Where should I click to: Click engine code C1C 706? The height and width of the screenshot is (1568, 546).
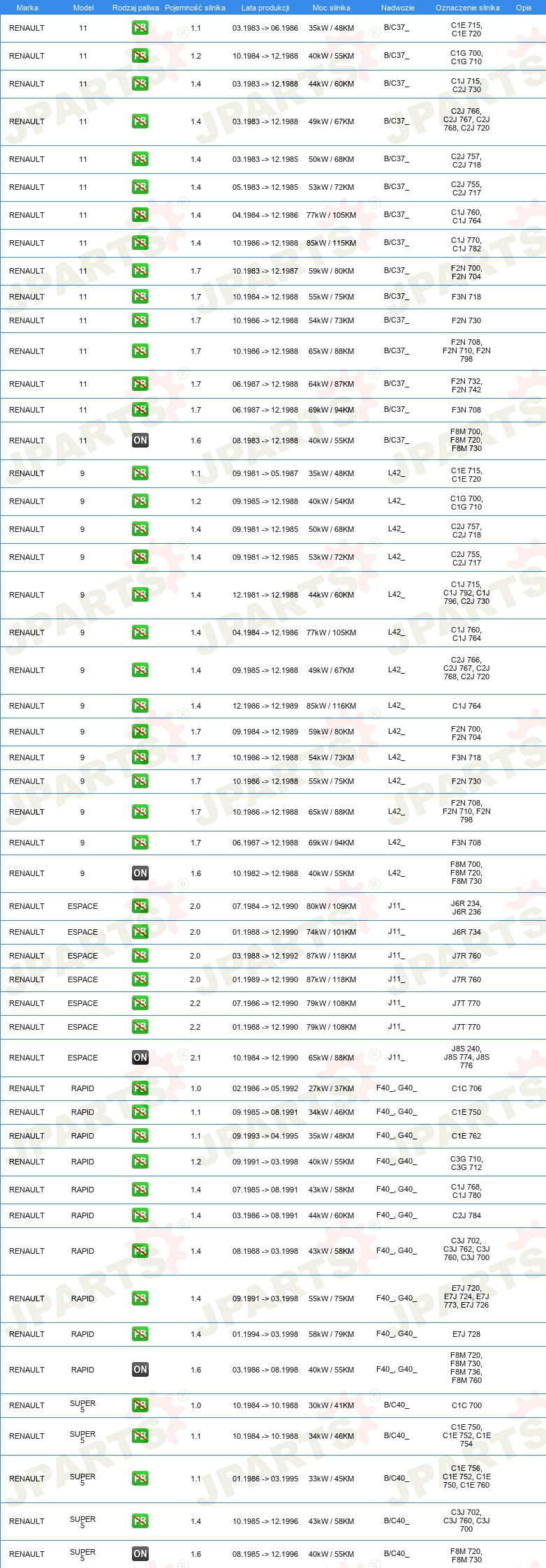pos(466,1088)
